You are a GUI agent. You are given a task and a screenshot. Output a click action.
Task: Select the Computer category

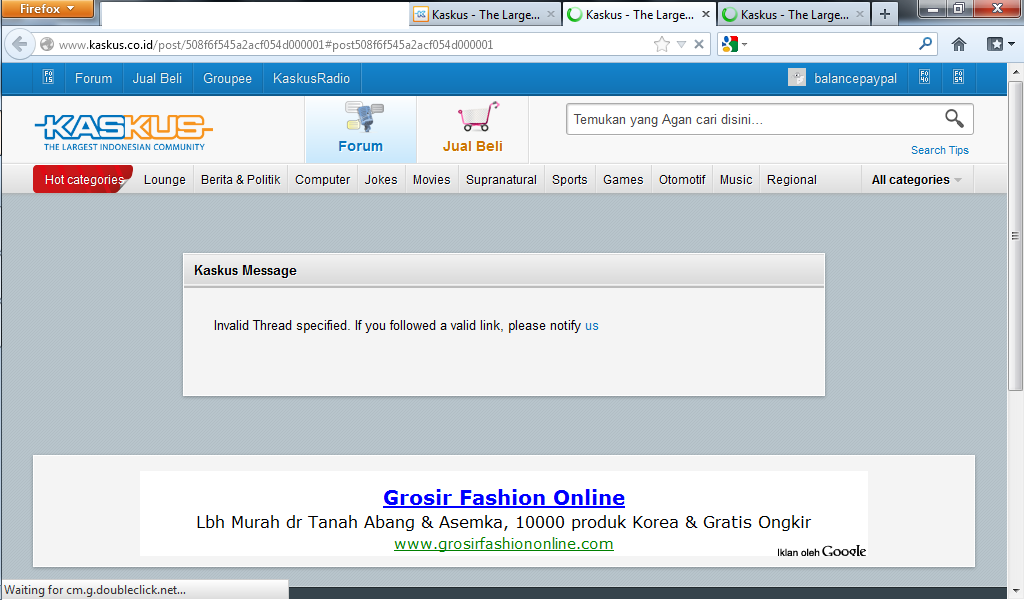click(322, 180)
